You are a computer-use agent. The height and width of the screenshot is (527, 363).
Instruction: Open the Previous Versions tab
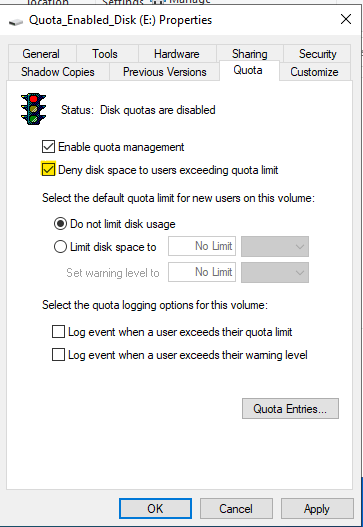point(164,72)
